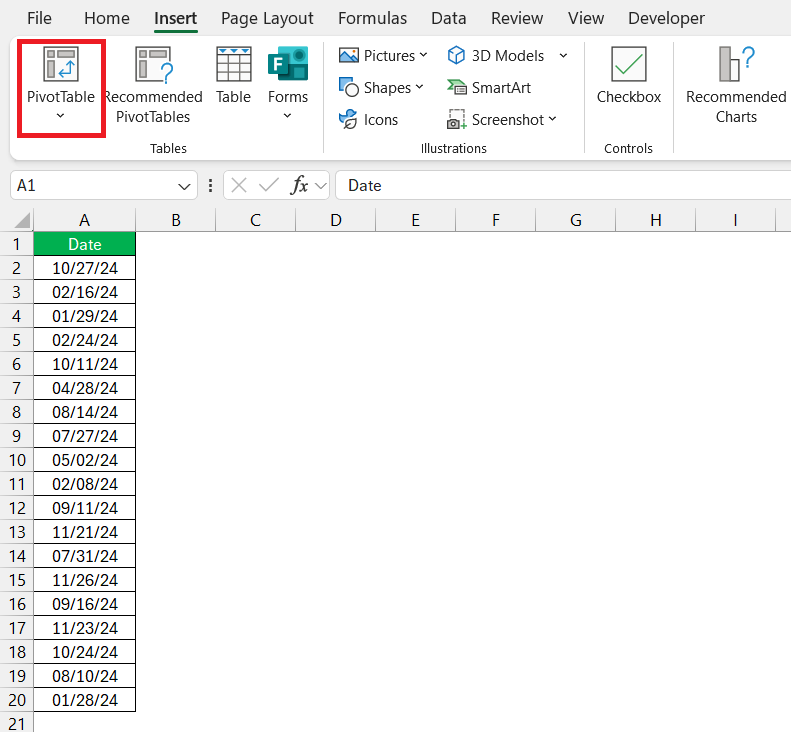Viewport: 791px width, 732px height.
Task: Click the PivotTable icon
Action: [x=61, y=64]
